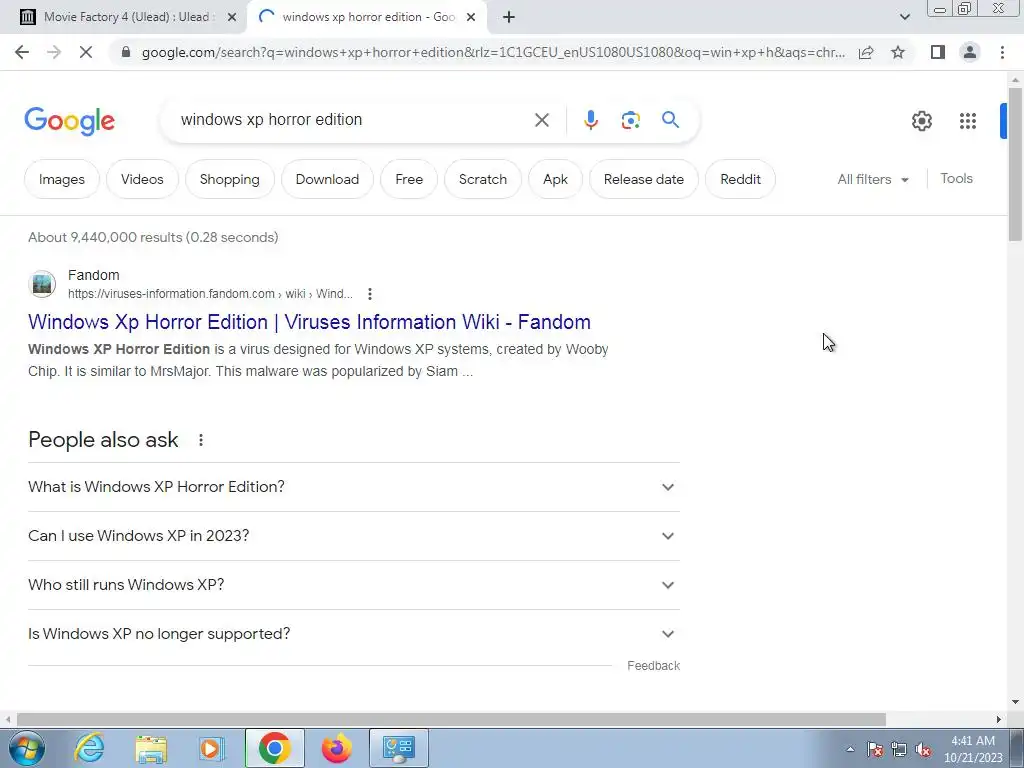Close the Movie Factory 4 tab
This screenshot has width=1024, height=768.
coord(231,17)
